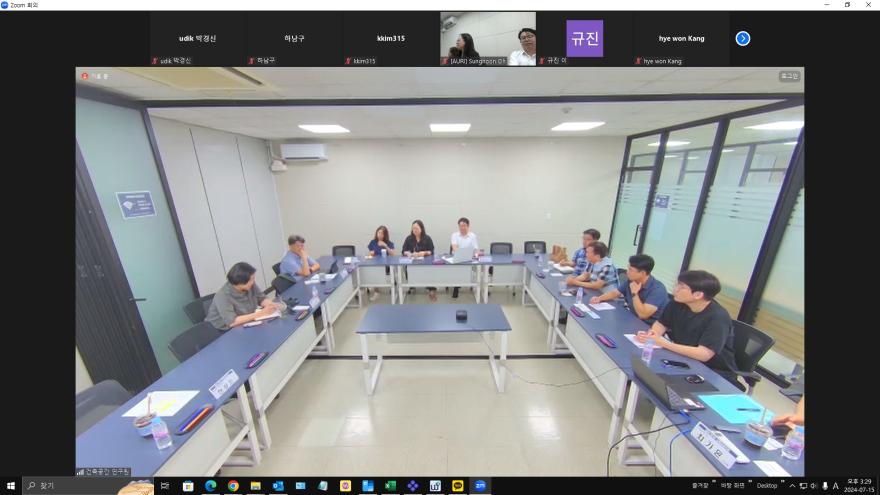Screen dimensions: 880x495
Task: Select hye won Kang participant tile
Action: [681, 39]
